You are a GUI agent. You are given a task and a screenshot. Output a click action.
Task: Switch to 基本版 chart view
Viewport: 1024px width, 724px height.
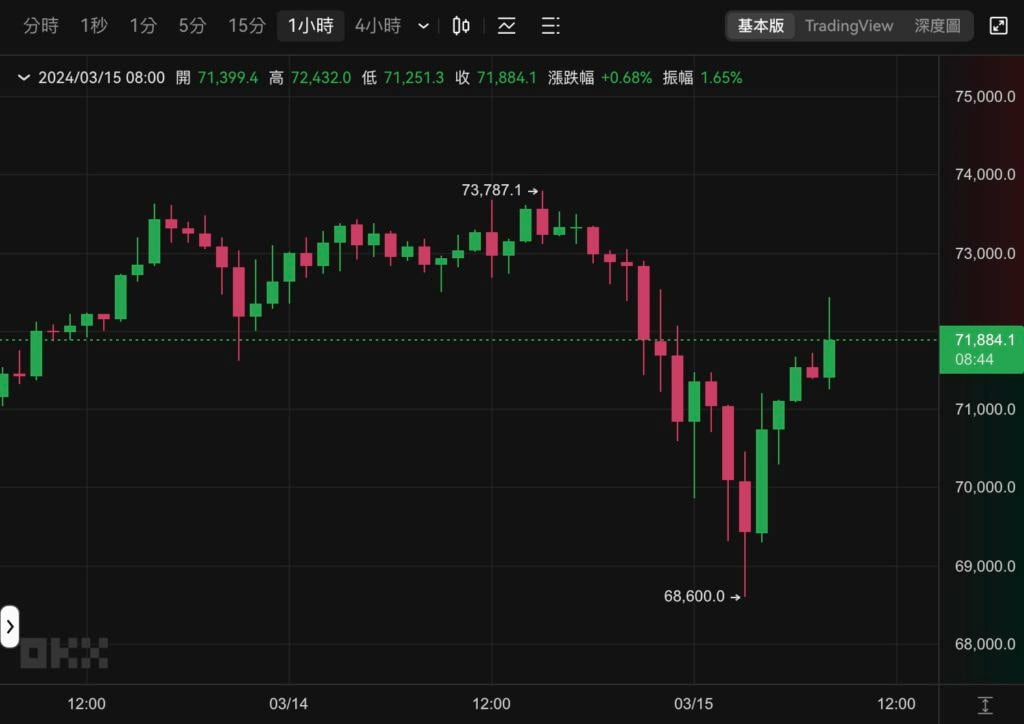pyautogui.click(x=761, y=26)
